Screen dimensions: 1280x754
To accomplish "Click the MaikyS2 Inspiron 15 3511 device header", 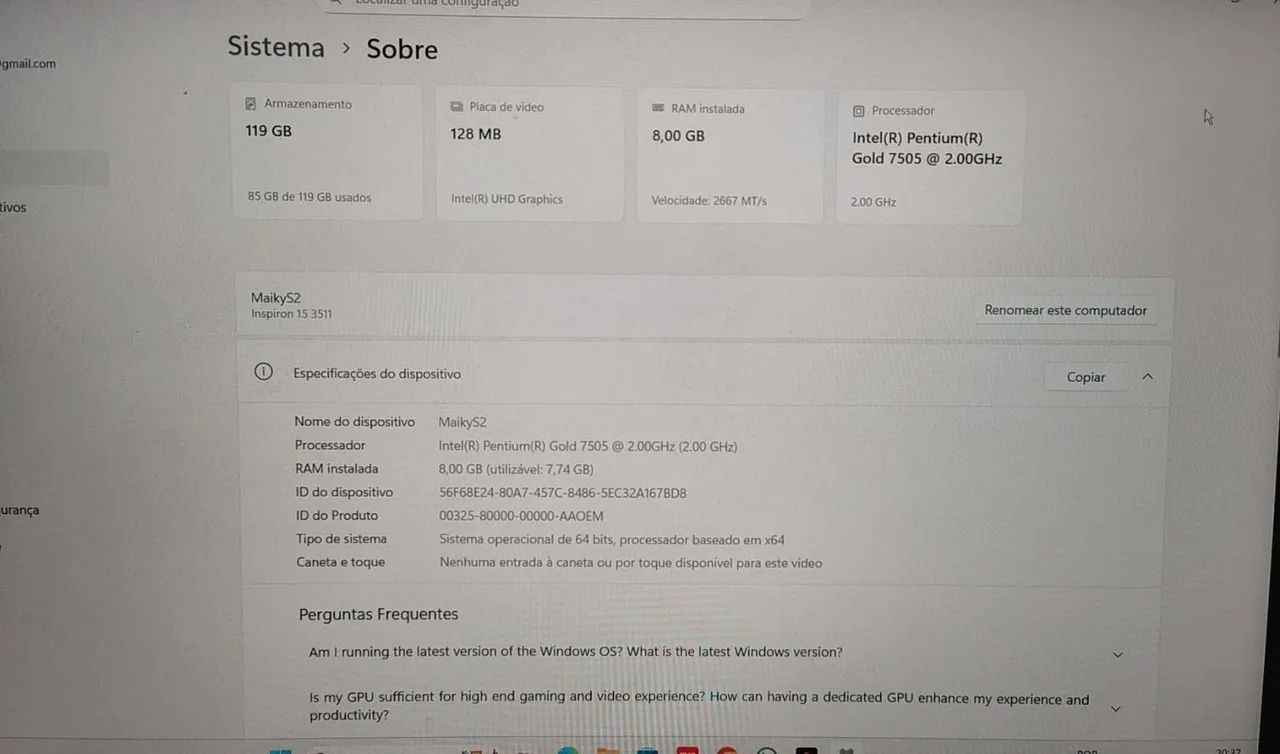I will (291, 305).
